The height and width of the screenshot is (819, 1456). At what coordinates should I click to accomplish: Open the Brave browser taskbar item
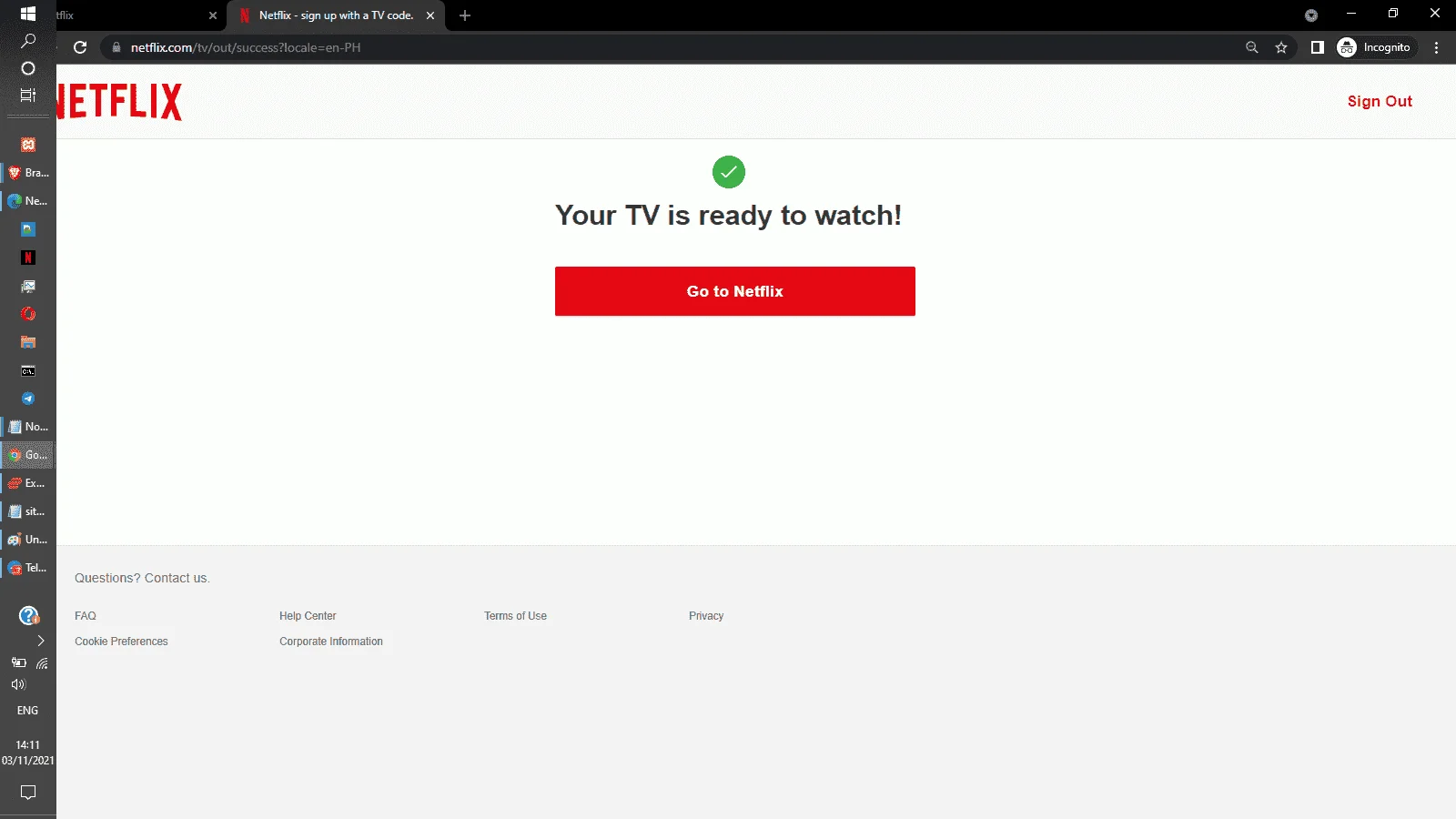click(x=28, y=173)
